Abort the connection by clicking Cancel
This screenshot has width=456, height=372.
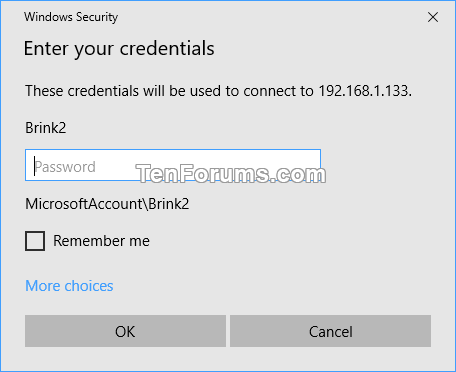330,331
